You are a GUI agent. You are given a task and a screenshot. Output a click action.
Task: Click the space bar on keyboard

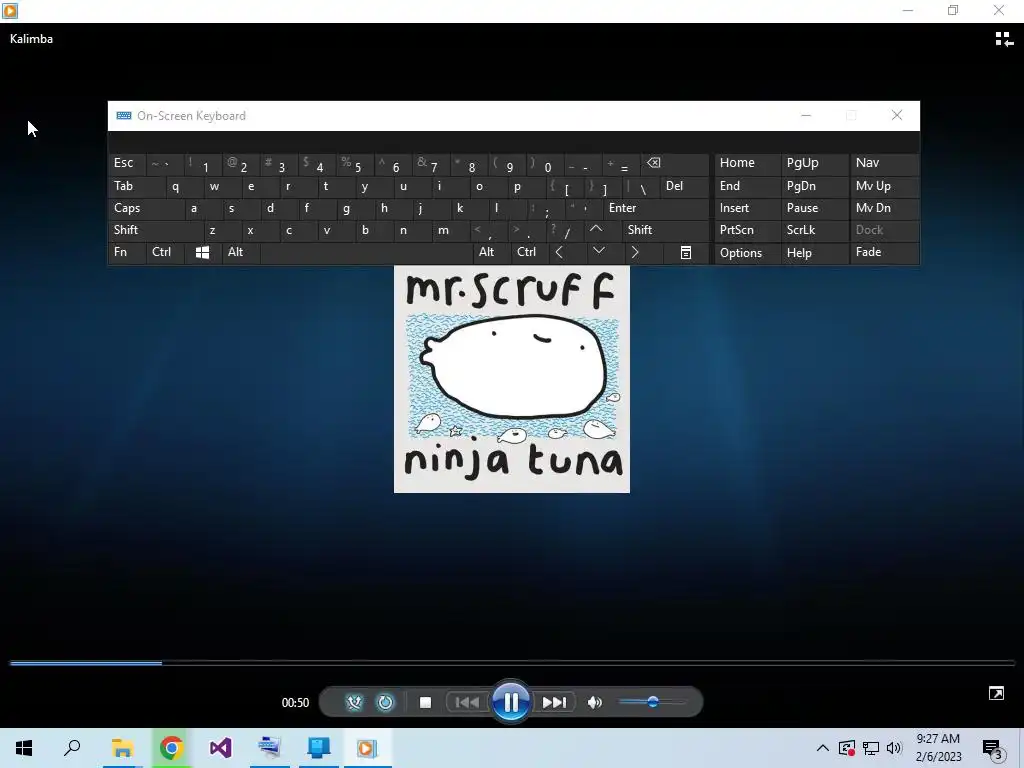[366, 252]
